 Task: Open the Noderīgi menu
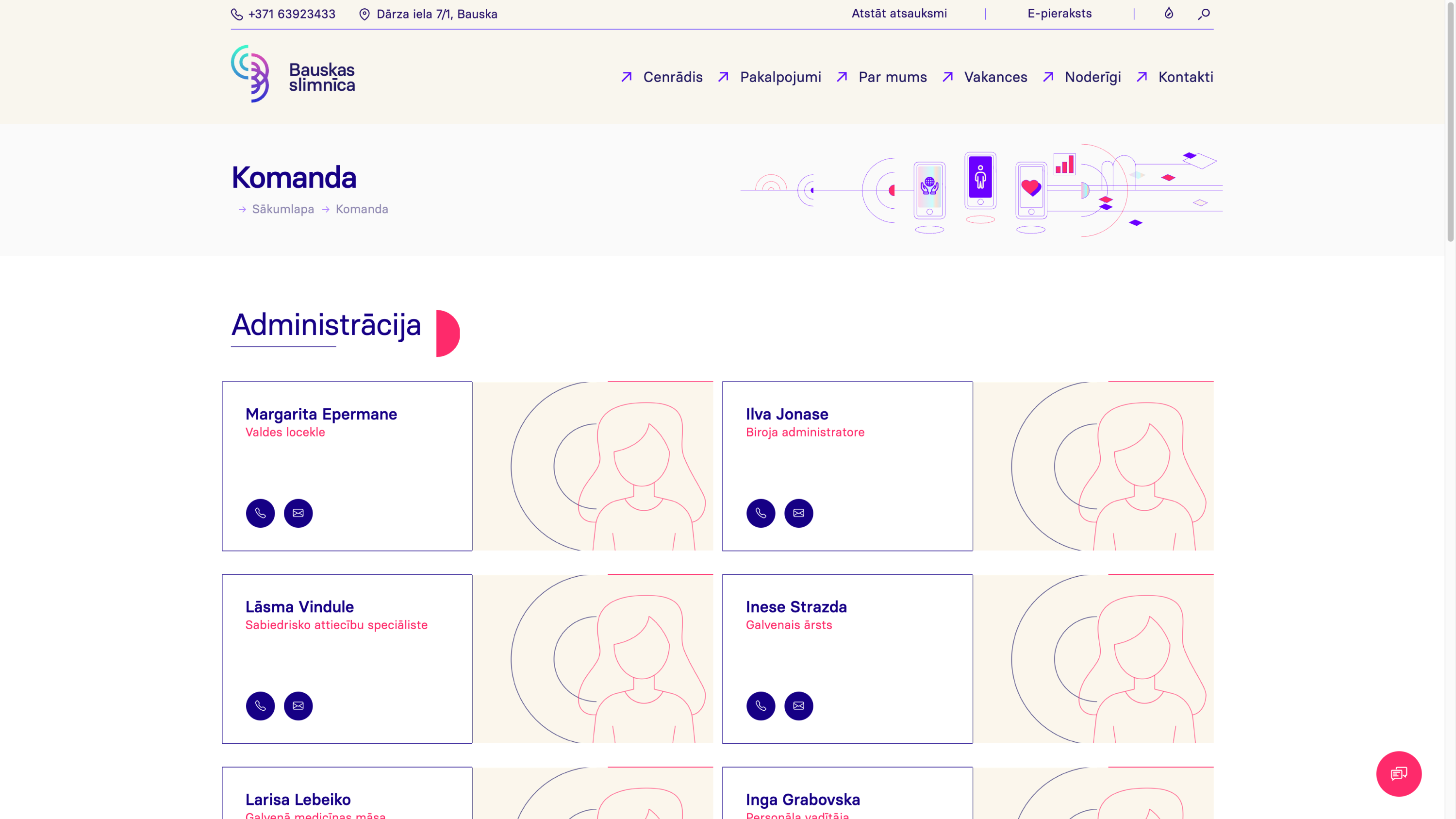[1092, 77]
